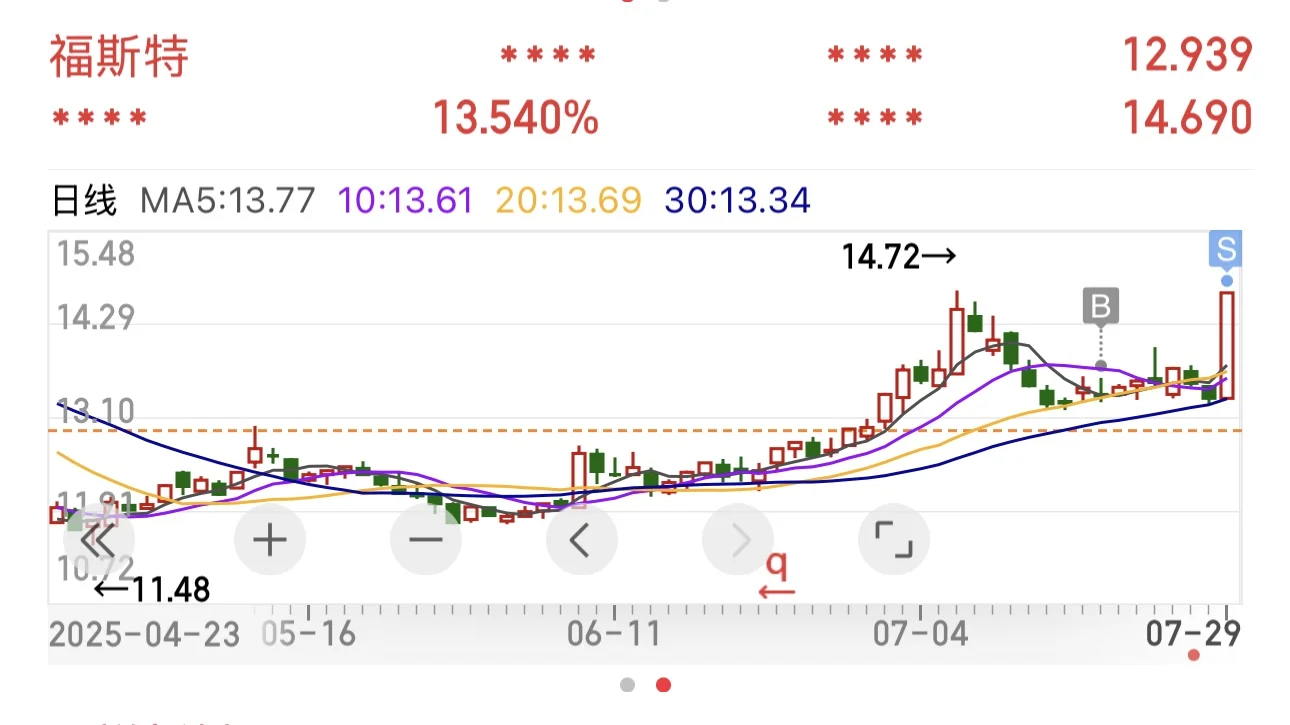The height and width of the screenshot is (725, 1290).
Task: Tap the 日线 daily period label
Action: 84,201
